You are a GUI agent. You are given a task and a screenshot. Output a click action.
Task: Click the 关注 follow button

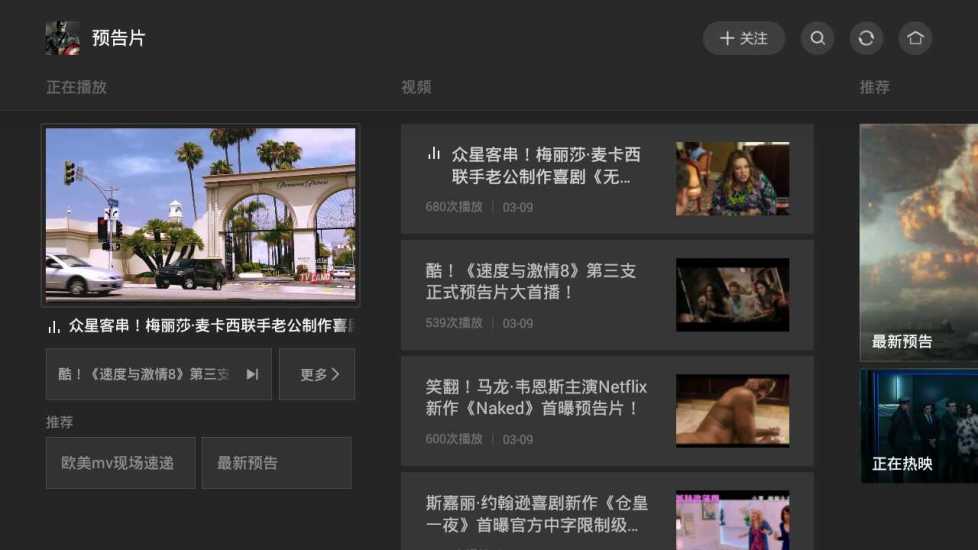(743, 38)
